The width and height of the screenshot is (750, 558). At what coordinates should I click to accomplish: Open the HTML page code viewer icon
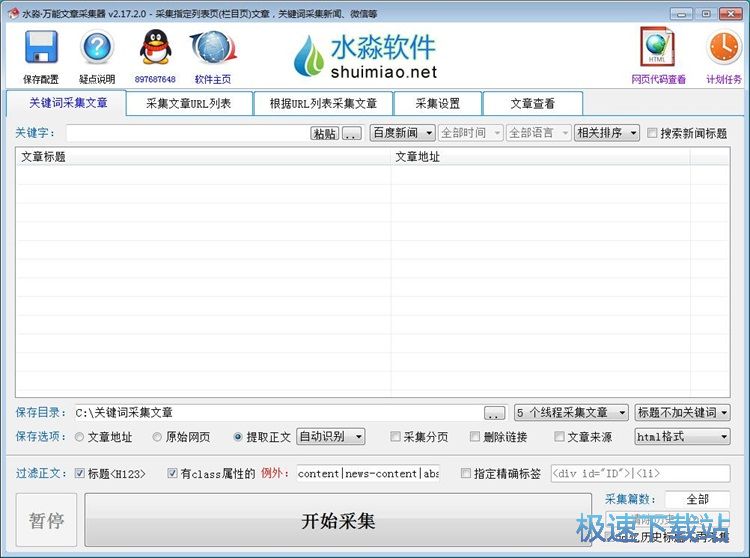click(657, 46)
